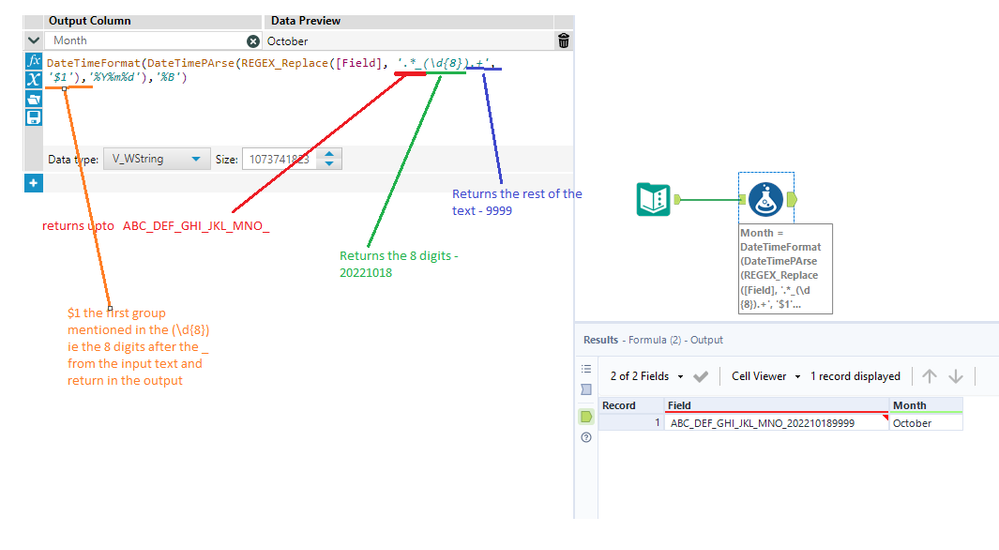Select cell ABC_DEF_GHI_JKL_MNO_202210189999

tap(776, 423)
